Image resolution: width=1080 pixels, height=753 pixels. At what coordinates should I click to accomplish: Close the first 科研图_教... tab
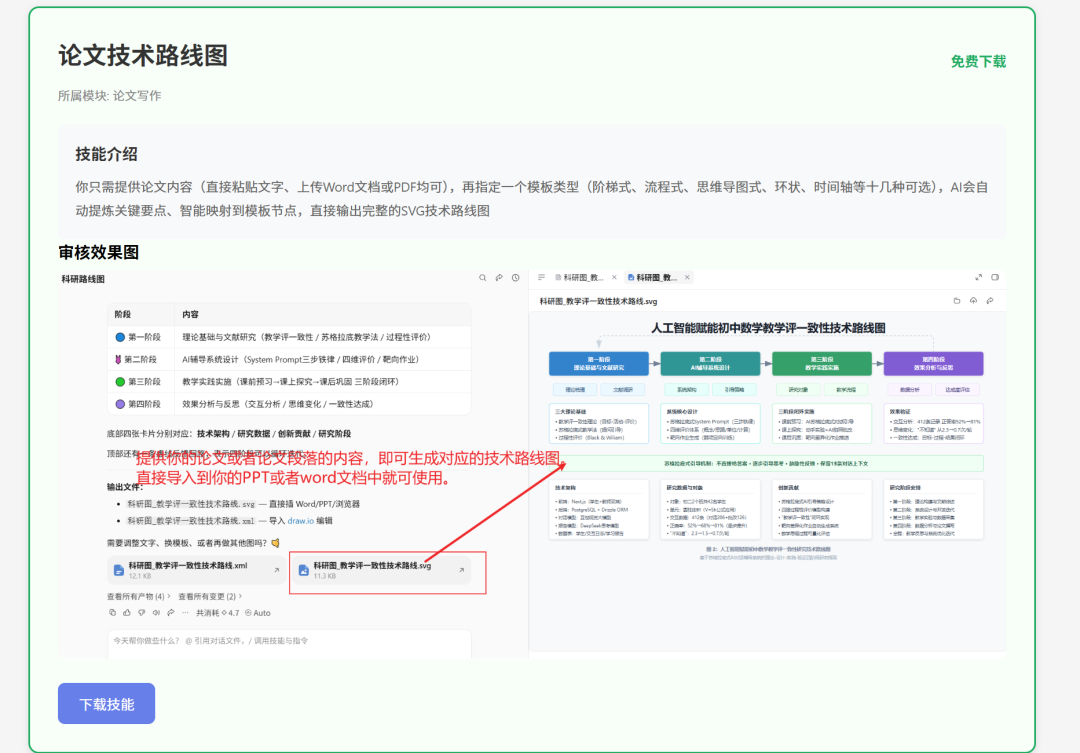614,277
